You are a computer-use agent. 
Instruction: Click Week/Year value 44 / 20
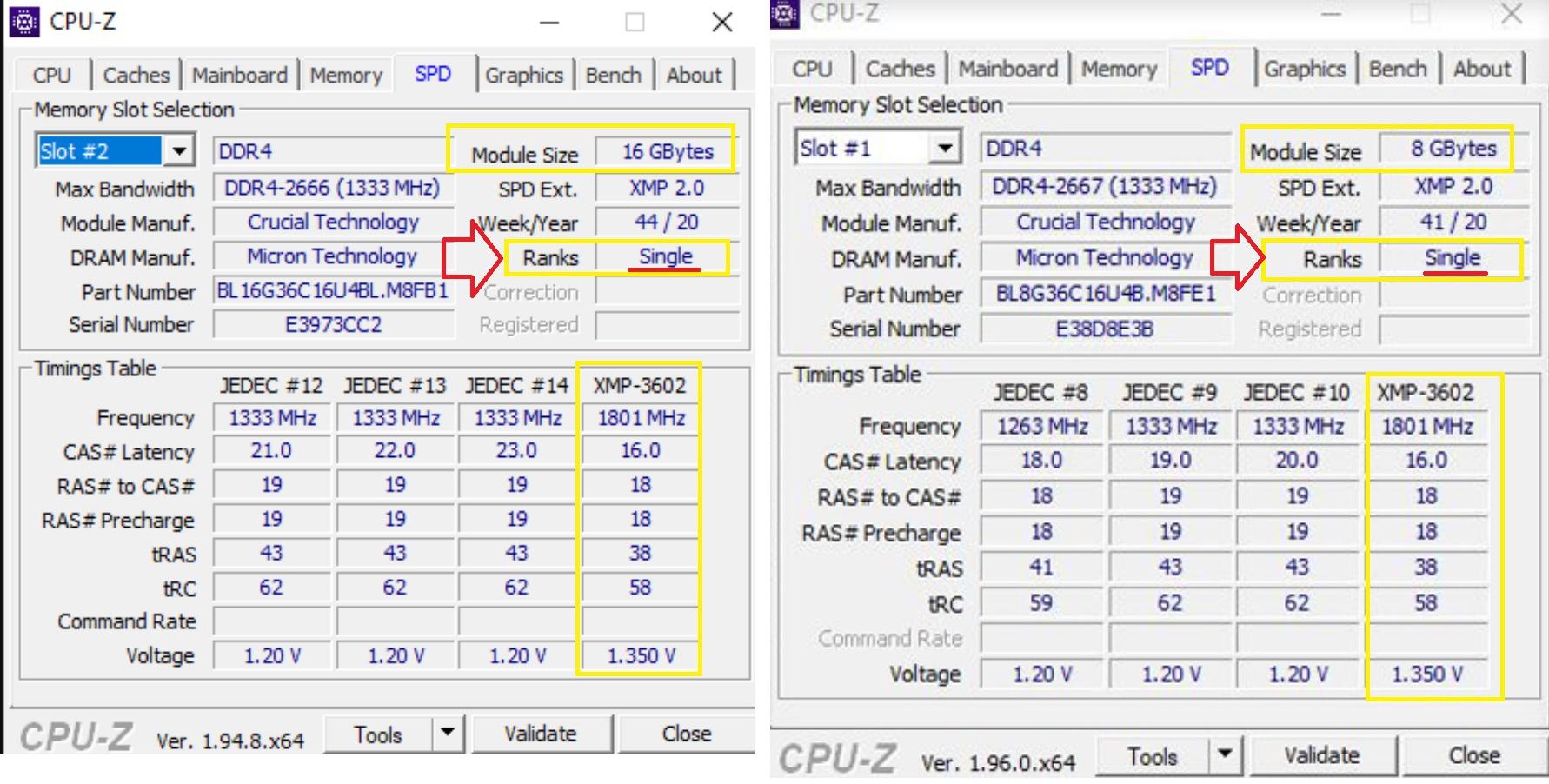[x=668, y=223]
